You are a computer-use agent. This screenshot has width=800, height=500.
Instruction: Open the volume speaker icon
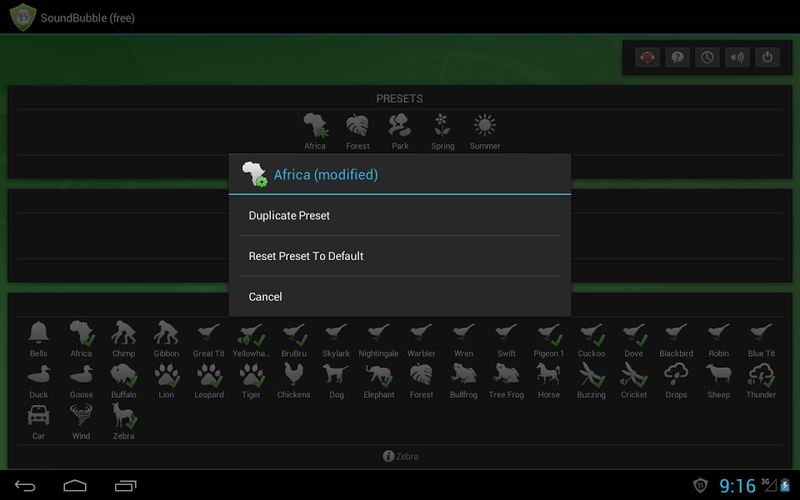pos(737,57)
